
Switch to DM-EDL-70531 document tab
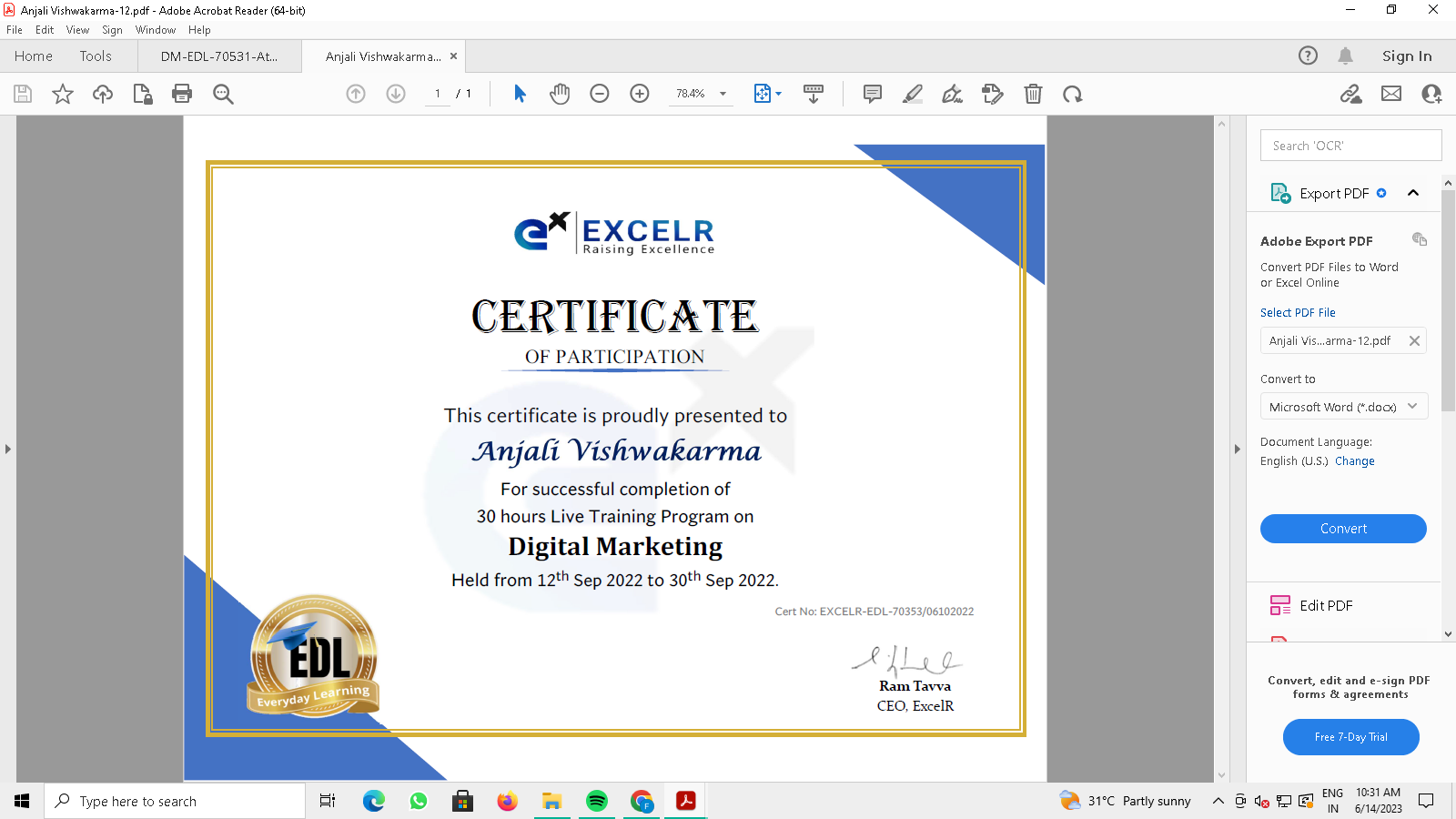pos(219,56)
